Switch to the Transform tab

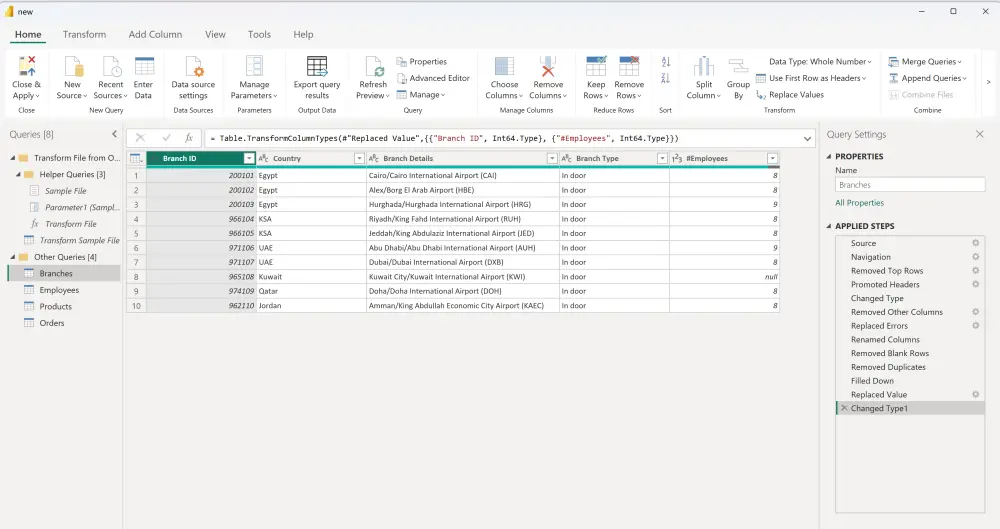(x=84, y=34)
